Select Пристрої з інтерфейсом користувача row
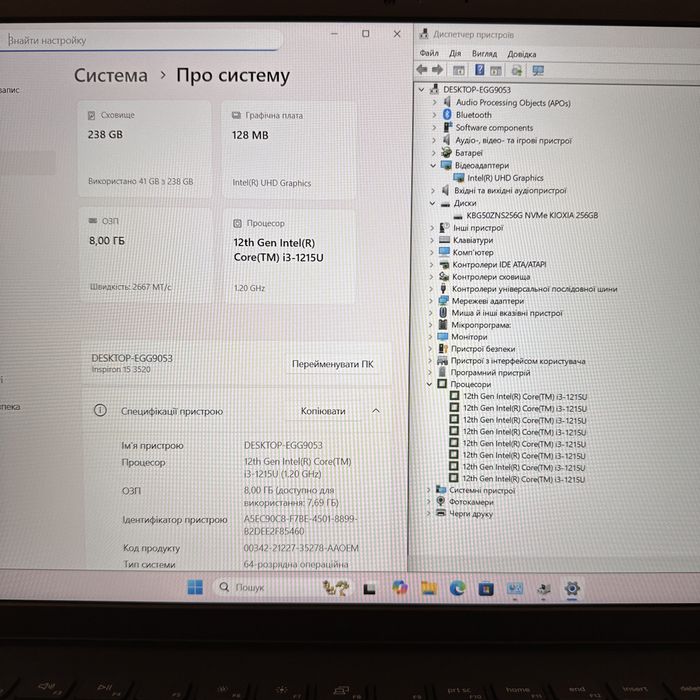The image size is (700, 700). 518,361
